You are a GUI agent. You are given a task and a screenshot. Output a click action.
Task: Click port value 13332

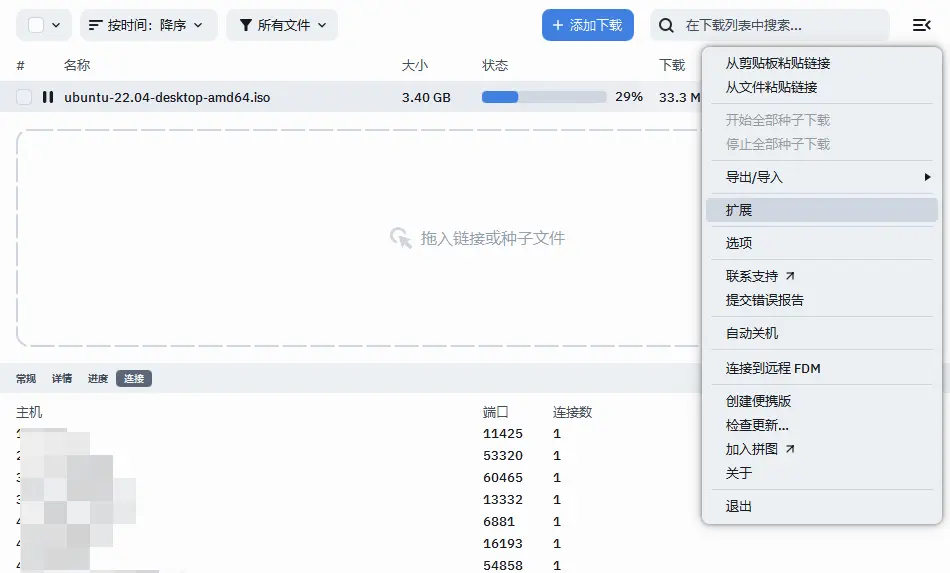503,500
